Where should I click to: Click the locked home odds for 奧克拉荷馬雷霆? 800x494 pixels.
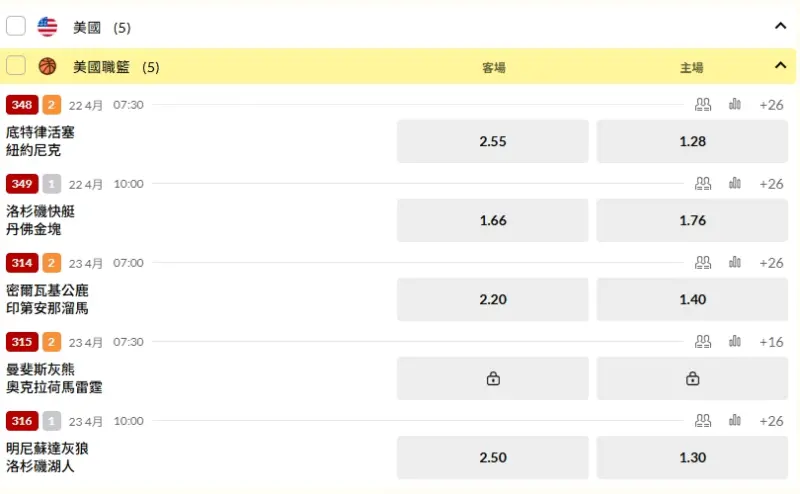pos(692,379)
